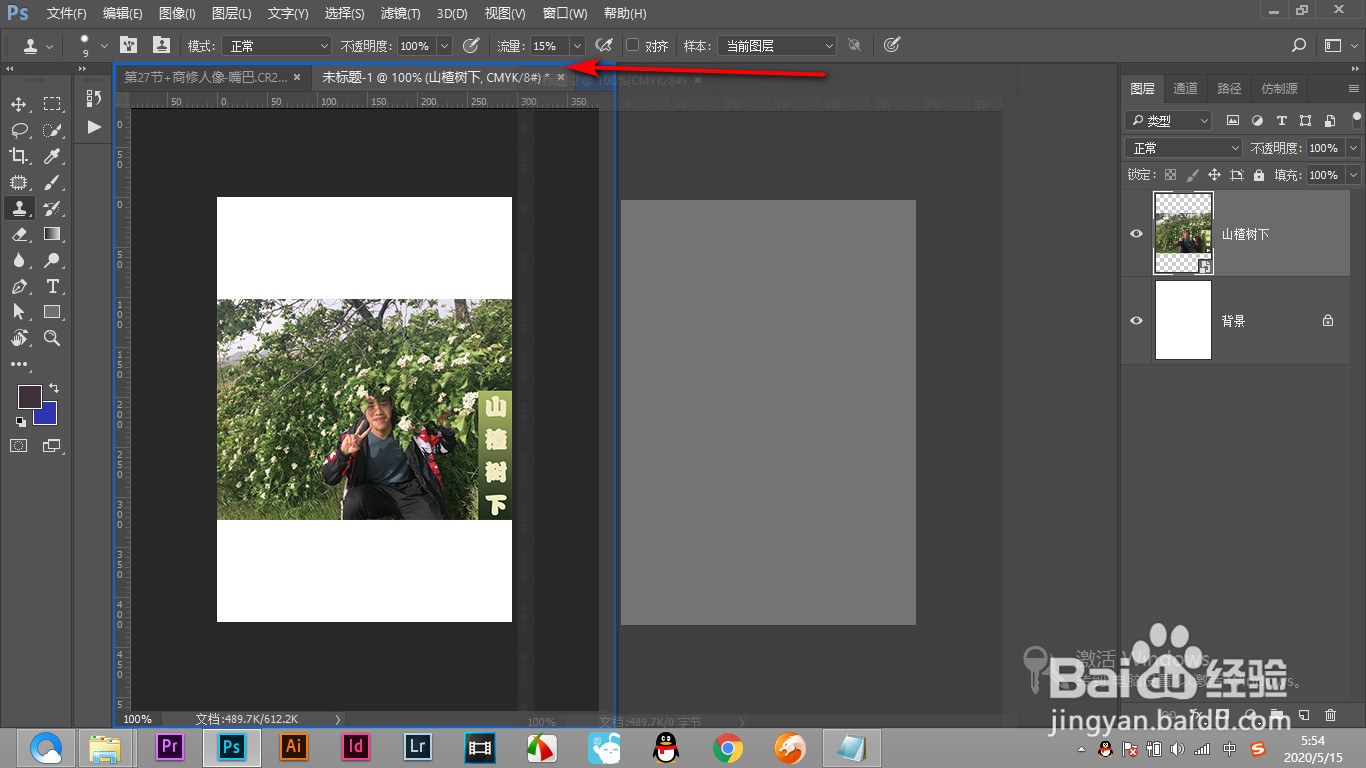Lock image pixels brush icon
The height and width of the screenshot is (768, 1366).
coord(1192,175)
